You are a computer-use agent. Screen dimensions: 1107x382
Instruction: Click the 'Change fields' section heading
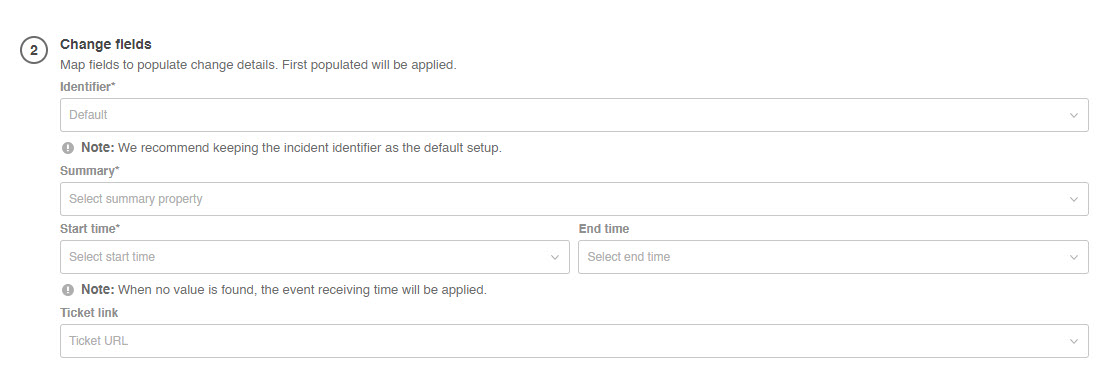coord(106,44)
